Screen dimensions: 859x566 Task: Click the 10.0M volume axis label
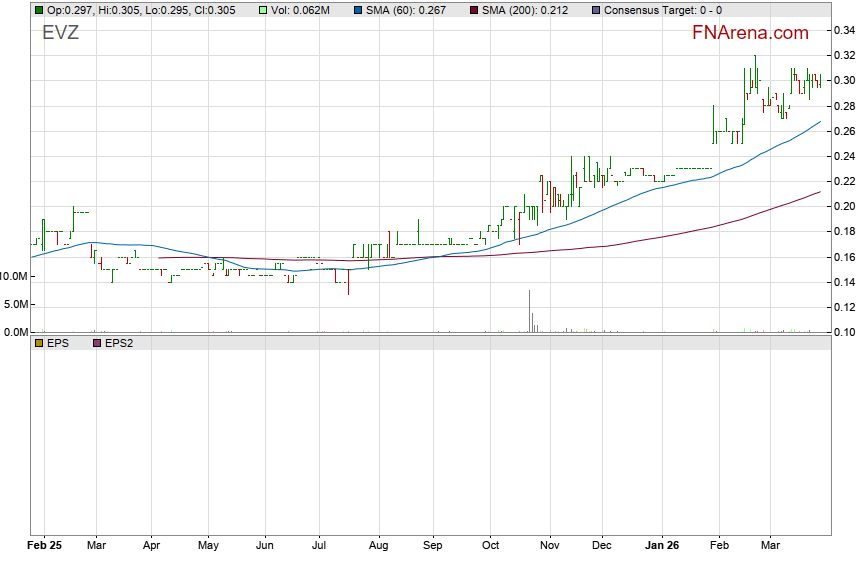[14, 276]
